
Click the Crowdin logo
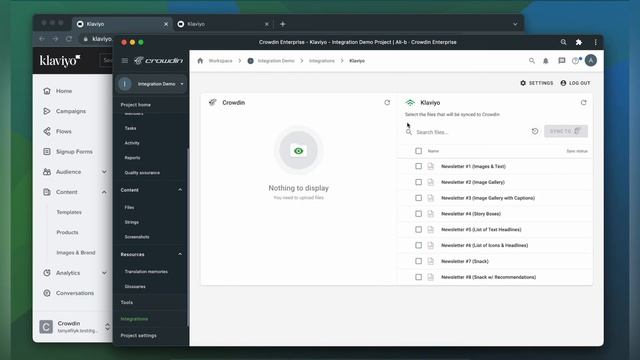click(158, 60)
